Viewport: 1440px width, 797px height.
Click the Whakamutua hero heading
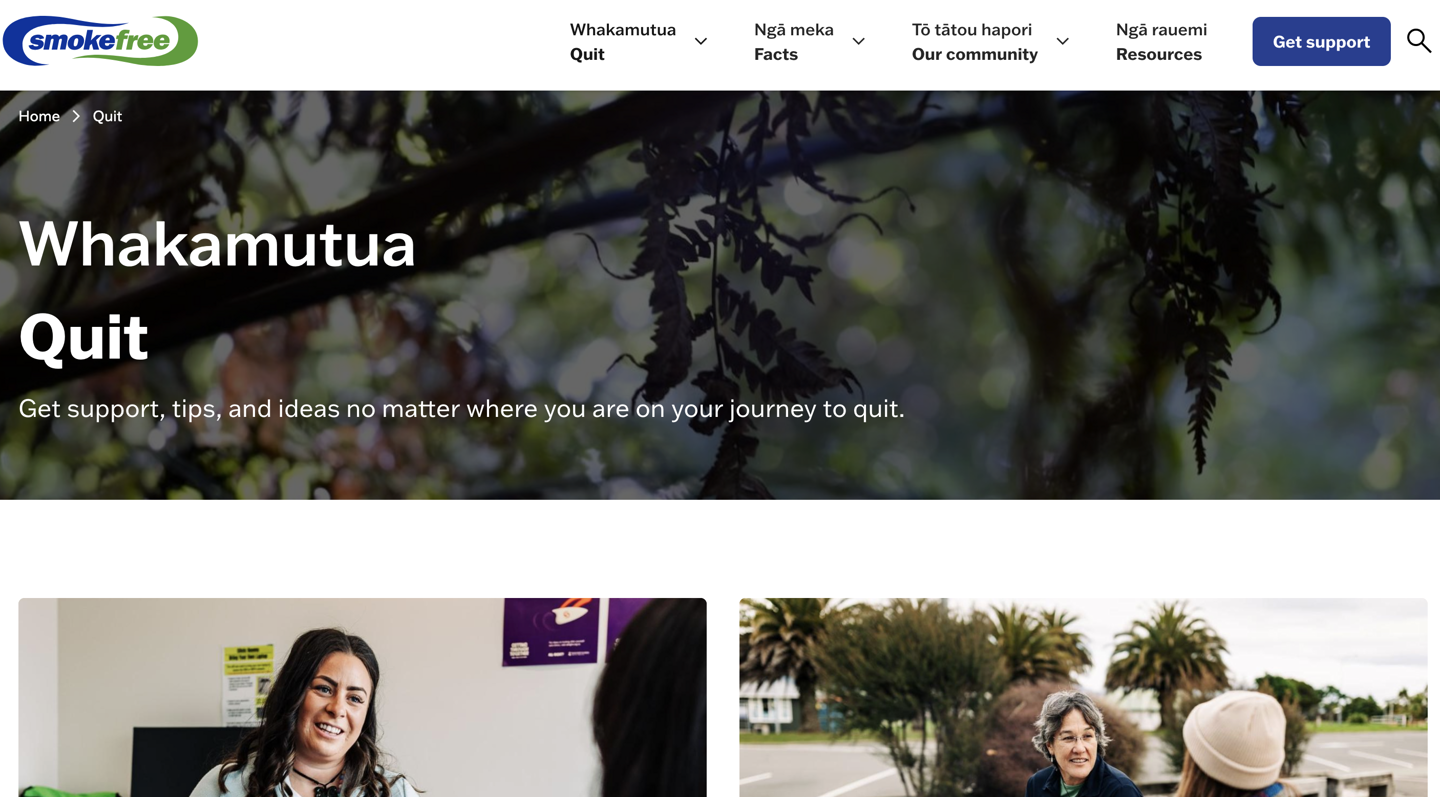217,243
